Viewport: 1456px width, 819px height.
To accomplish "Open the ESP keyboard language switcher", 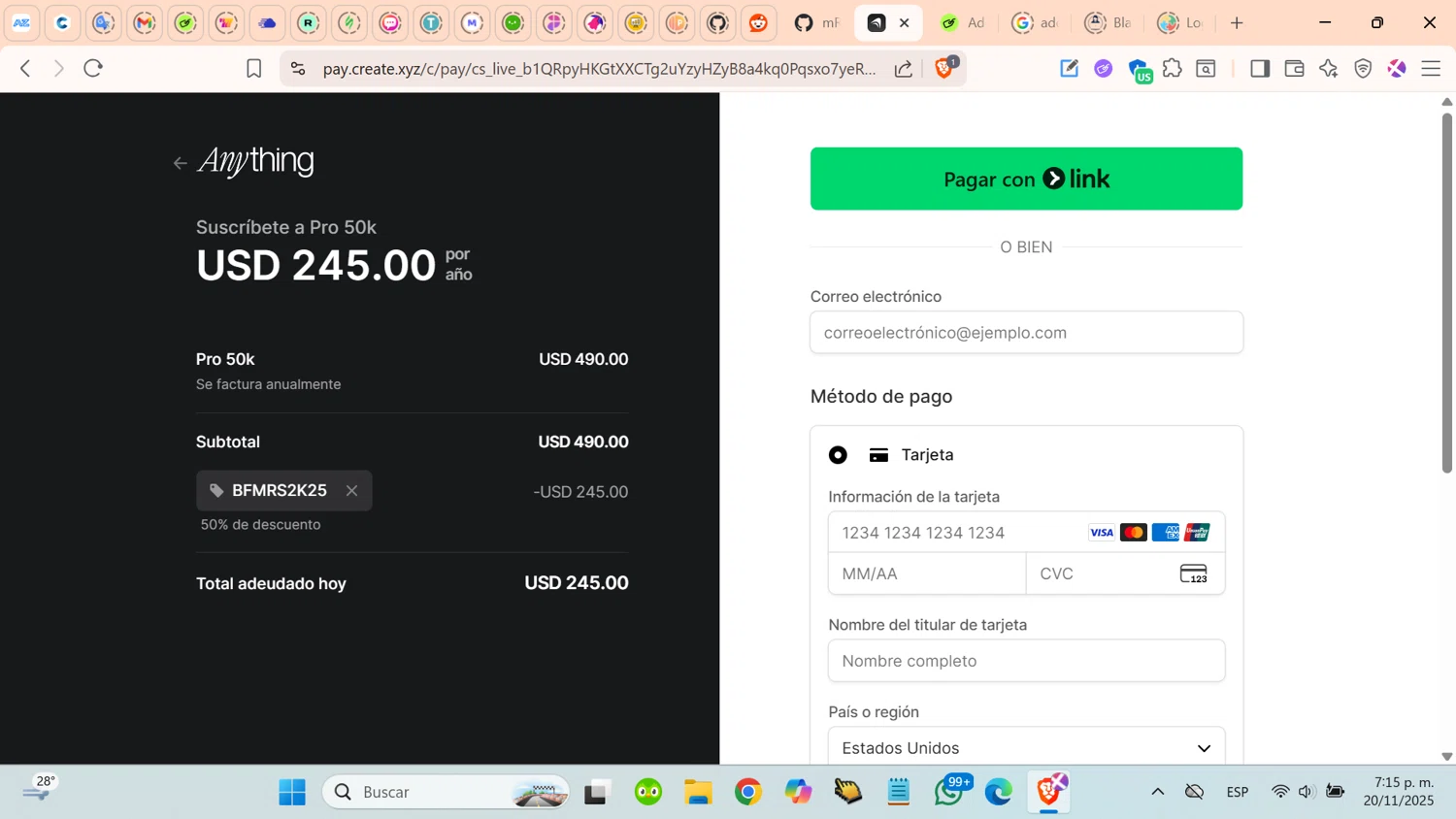I will 1238,792.
